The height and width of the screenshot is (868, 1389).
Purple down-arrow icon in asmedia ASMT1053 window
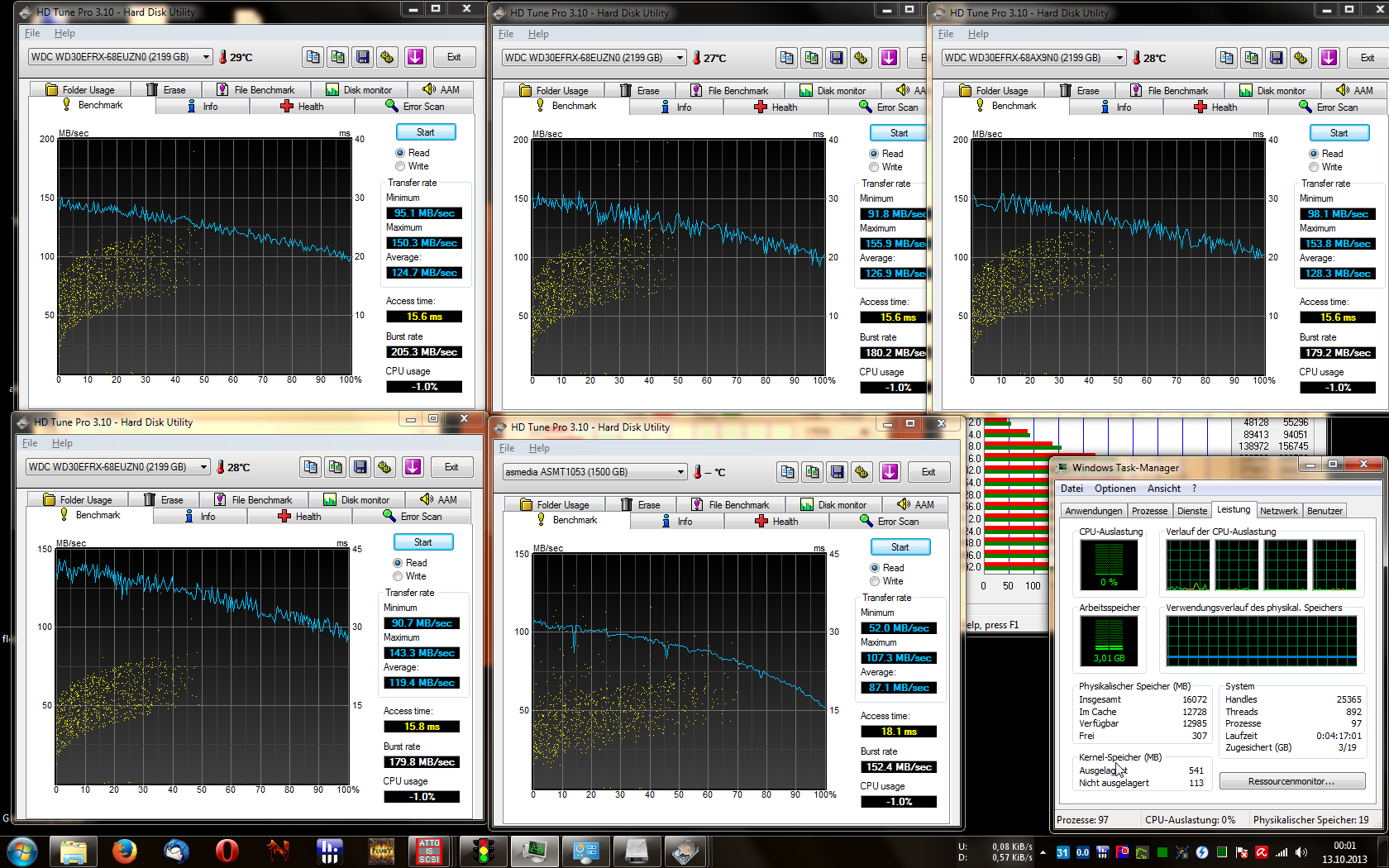click(x=890, y=472)
